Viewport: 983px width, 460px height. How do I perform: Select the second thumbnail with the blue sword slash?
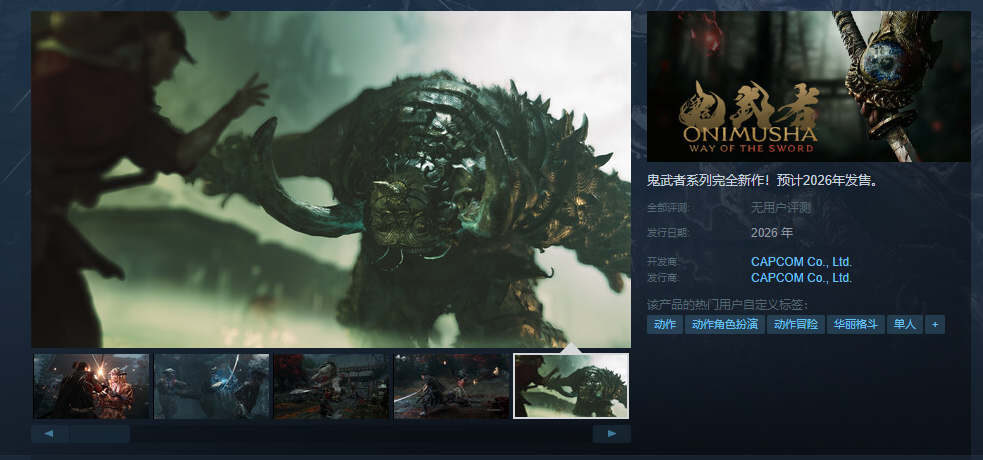[211, 386]
